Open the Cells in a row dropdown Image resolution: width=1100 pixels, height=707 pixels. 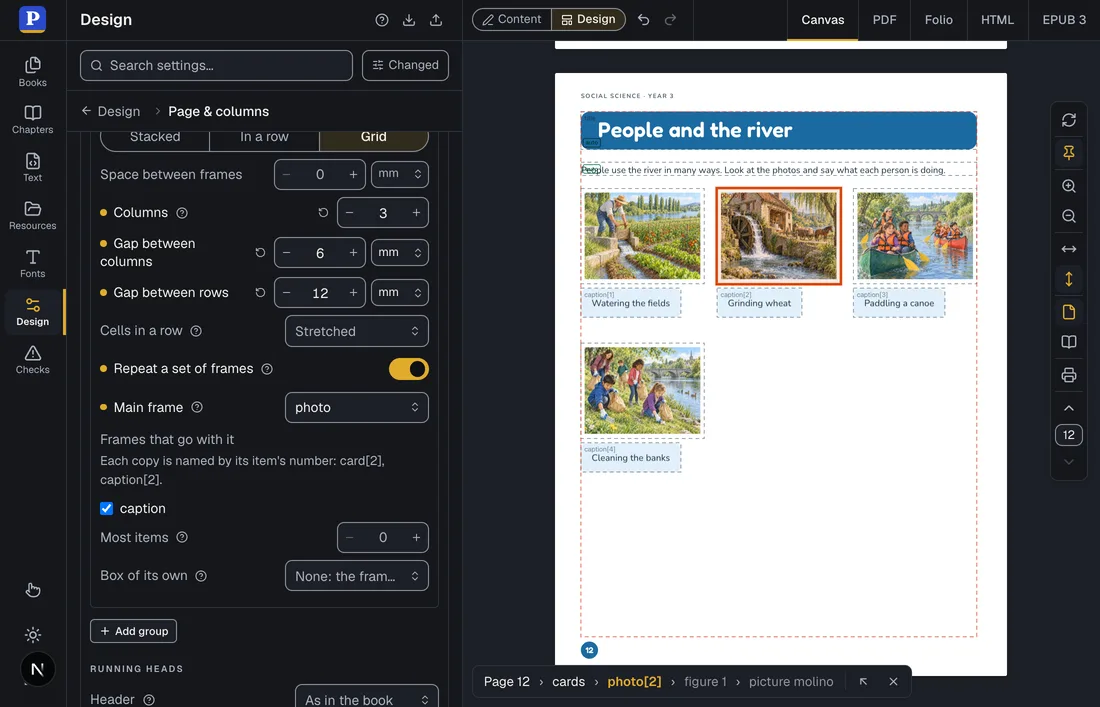pyautogui.click(x=357, y=331)
